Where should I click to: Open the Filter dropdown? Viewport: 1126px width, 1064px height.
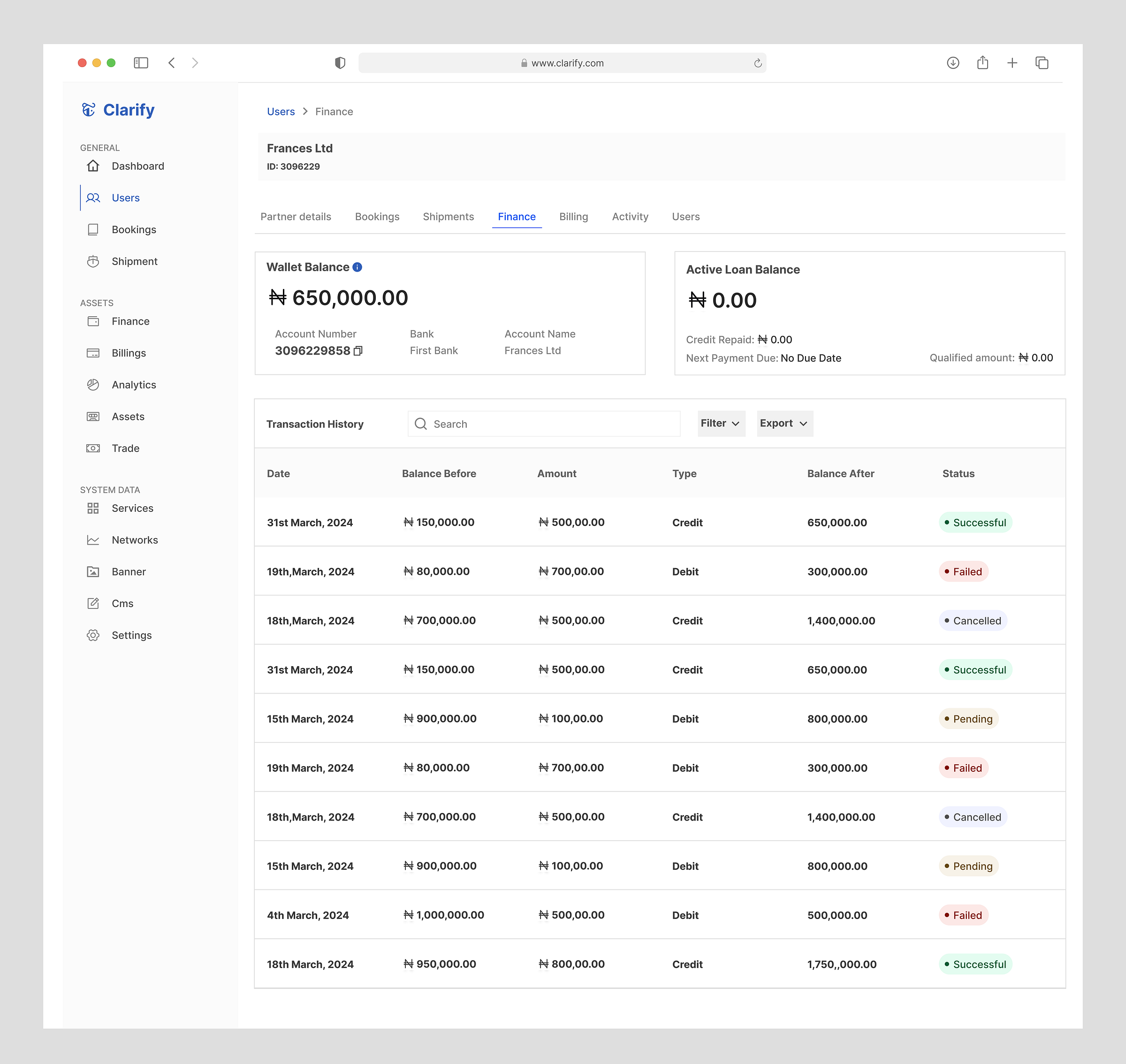(721, 423)
